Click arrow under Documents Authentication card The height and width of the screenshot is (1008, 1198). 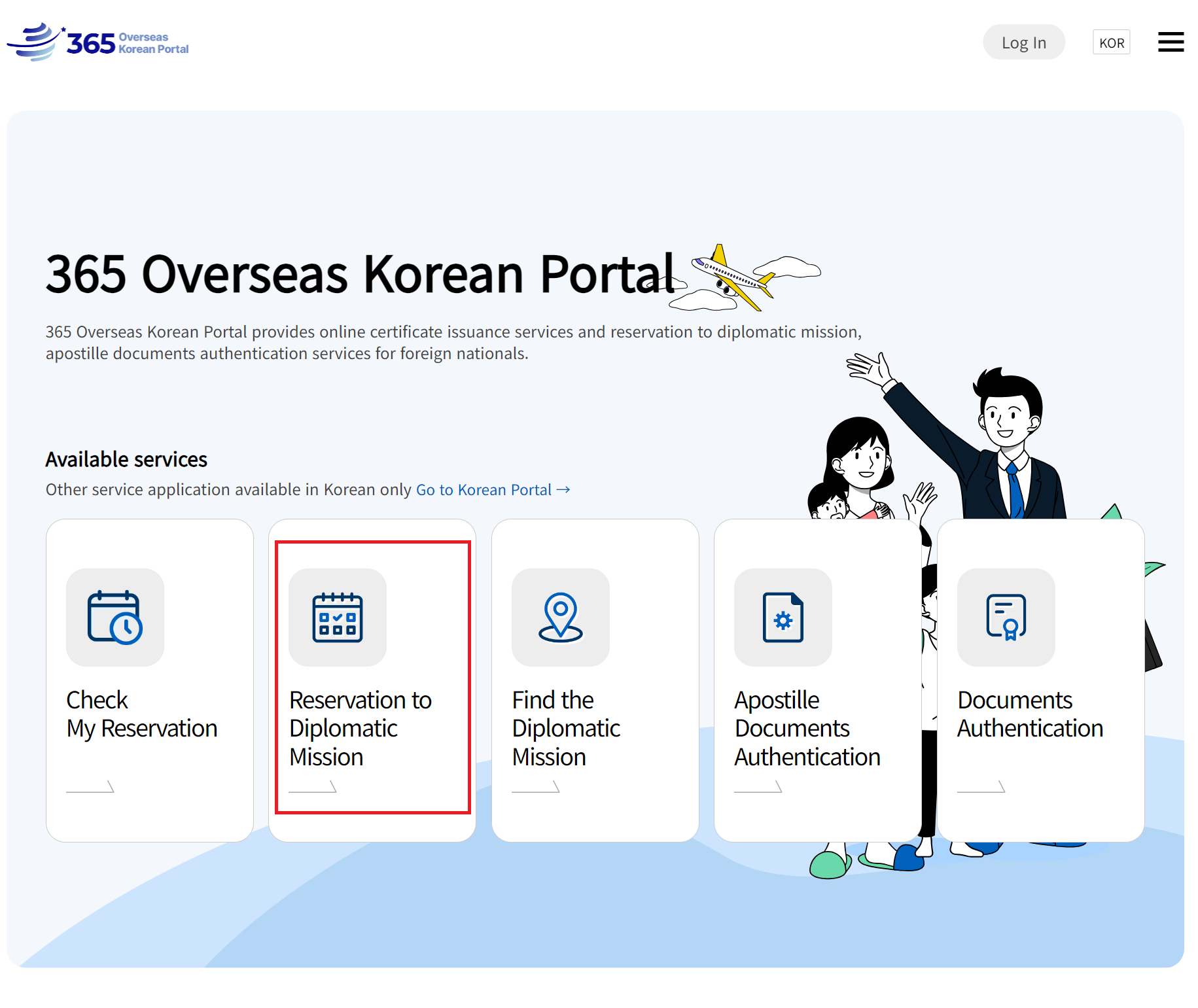tap(981, 786)
